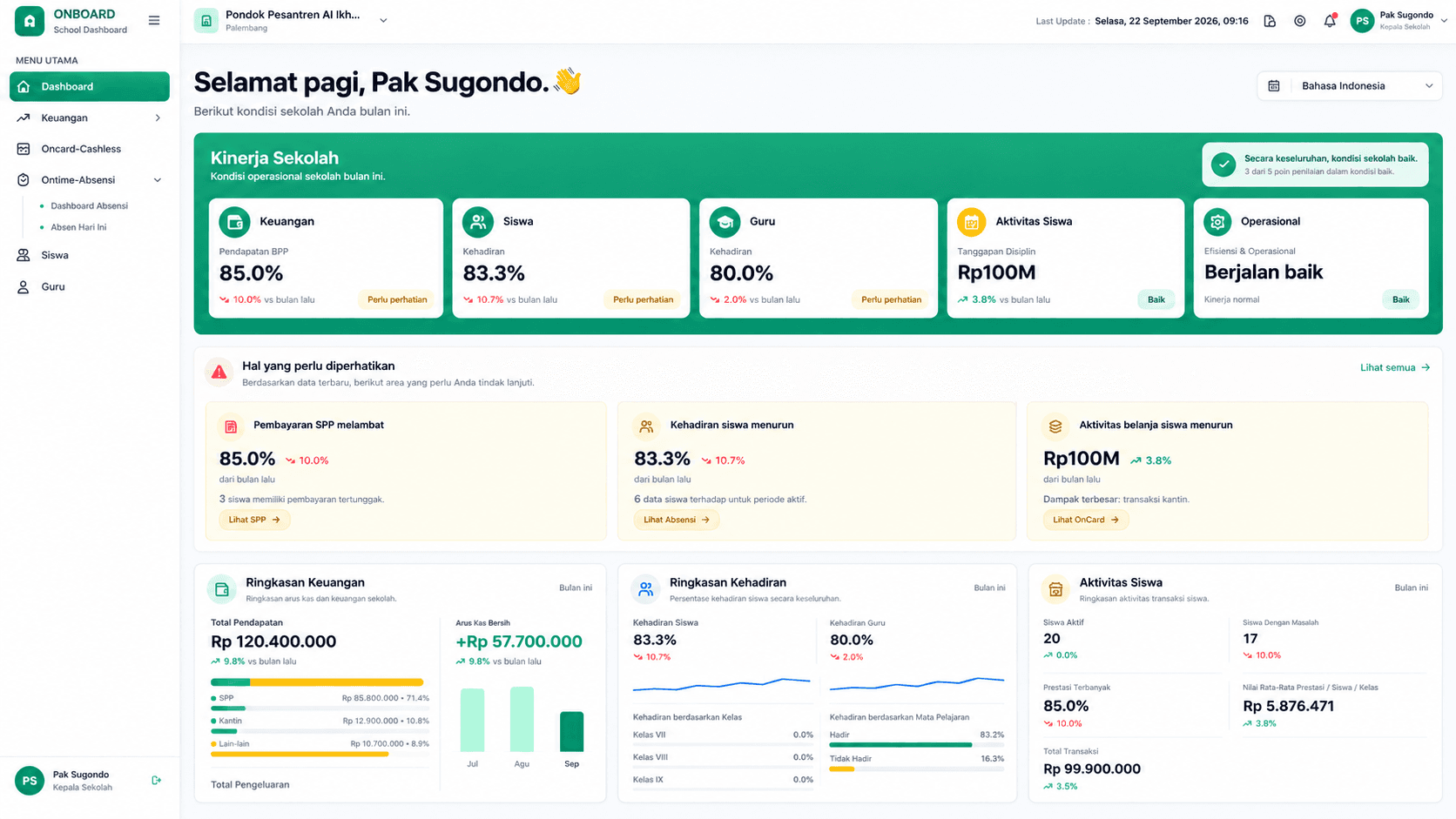Open Keuangan menu item
The height and width of the screenshot is (819, 1456).
90,118
